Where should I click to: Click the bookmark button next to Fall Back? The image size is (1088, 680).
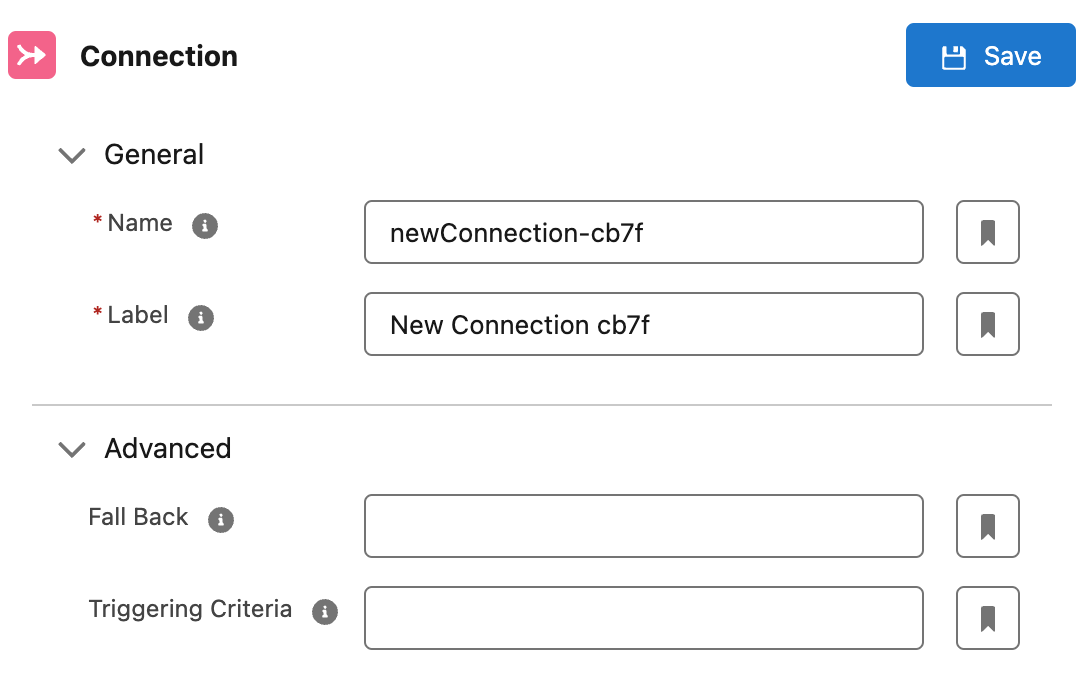(x=987, y=526)
